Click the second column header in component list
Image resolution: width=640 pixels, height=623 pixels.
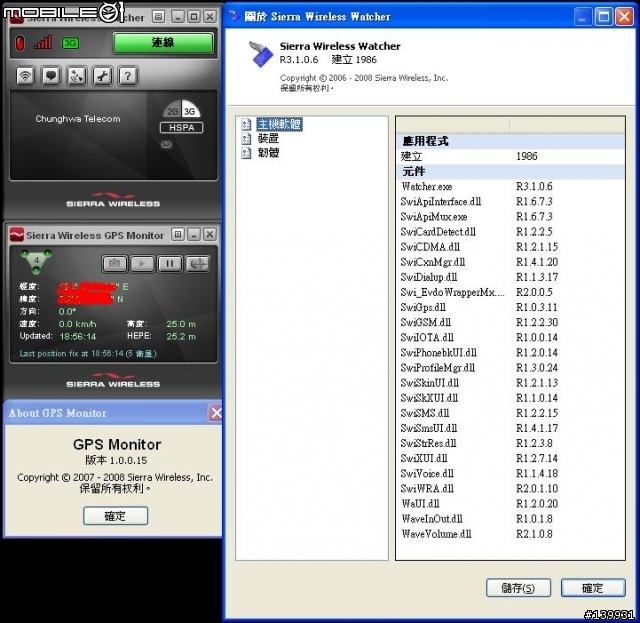(567, 125)
